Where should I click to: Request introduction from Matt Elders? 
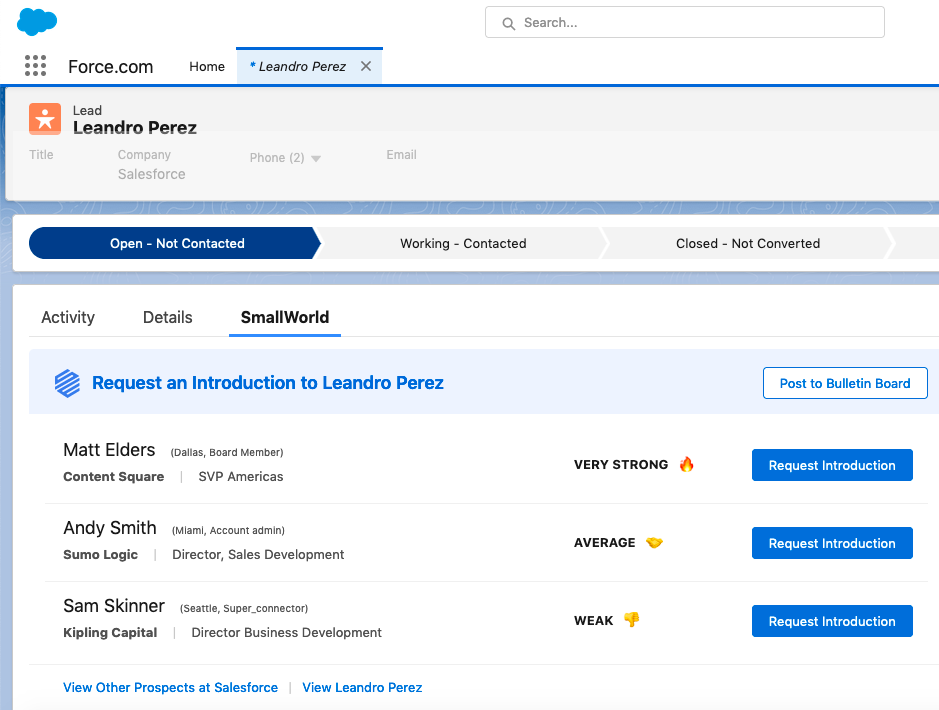pos(831,465)
